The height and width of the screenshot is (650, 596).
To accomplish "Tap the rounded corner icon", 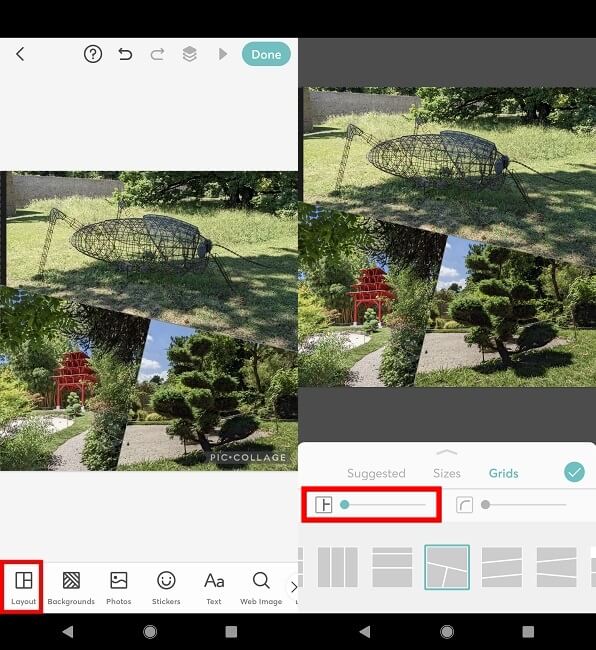I will coord(464,504).
